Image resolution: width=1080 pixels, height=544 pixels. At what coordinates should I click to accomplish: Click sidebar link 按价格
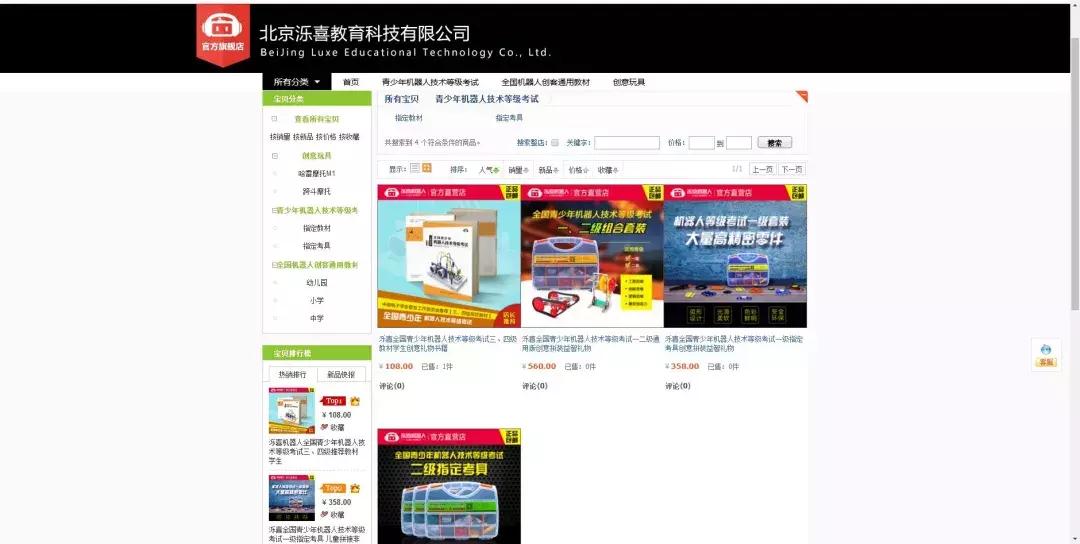pyautogui.click(x=326, y=137)
